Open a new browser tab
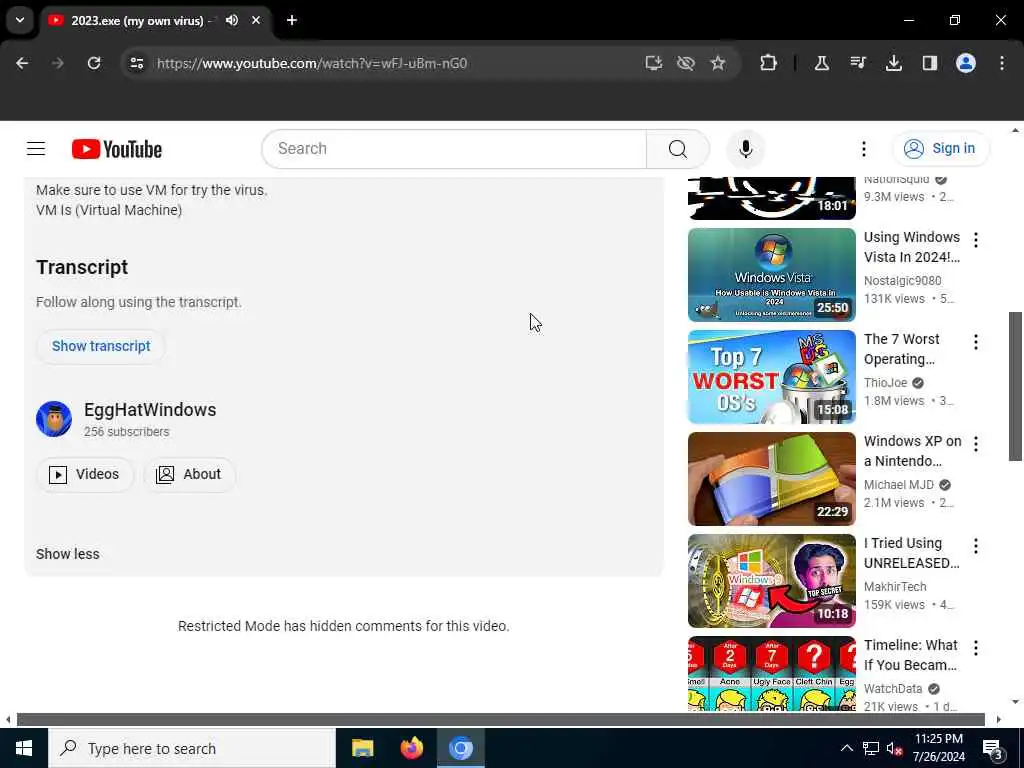1024x768 pixels. pos(292,20)
